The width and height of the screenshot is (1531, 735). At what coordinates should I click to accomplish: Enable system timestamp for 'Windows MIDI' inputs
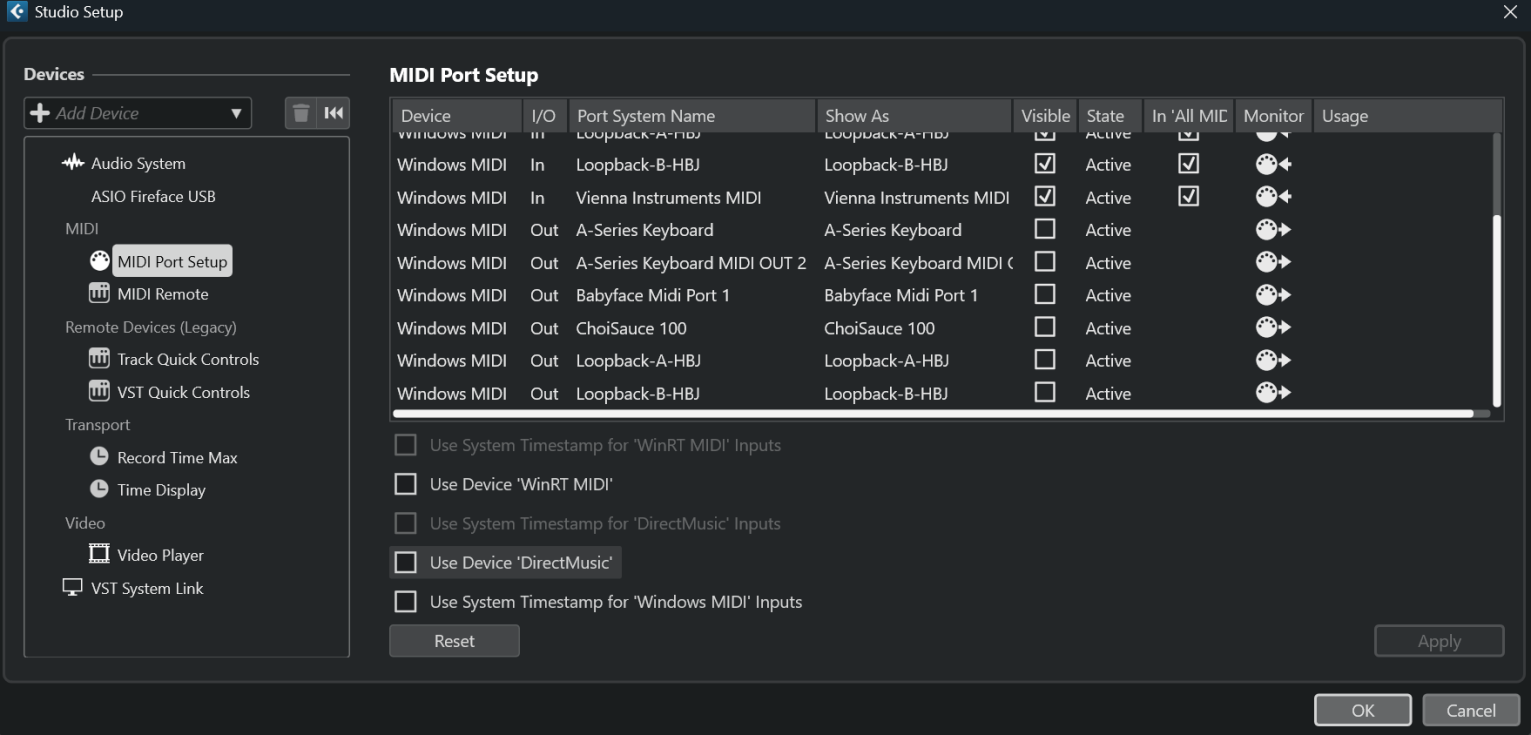[x=405, y=602]
